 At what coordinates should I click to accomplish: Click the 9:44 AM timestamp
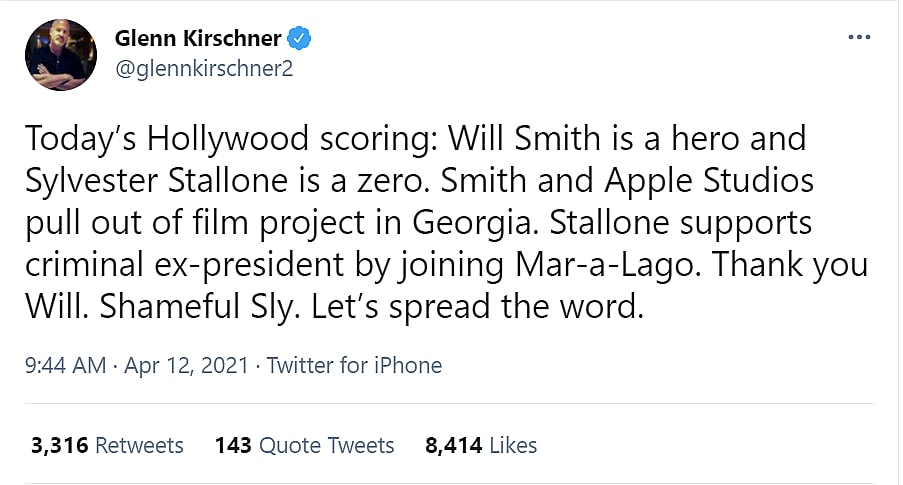pyautogui.click(x=65, y=366)
